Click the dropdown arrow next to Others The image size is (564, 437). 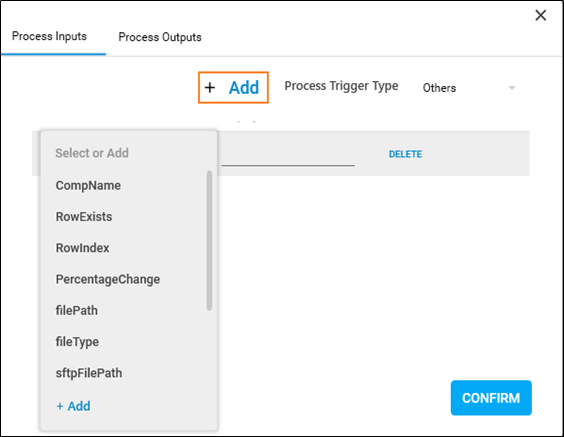coord(512,88)
